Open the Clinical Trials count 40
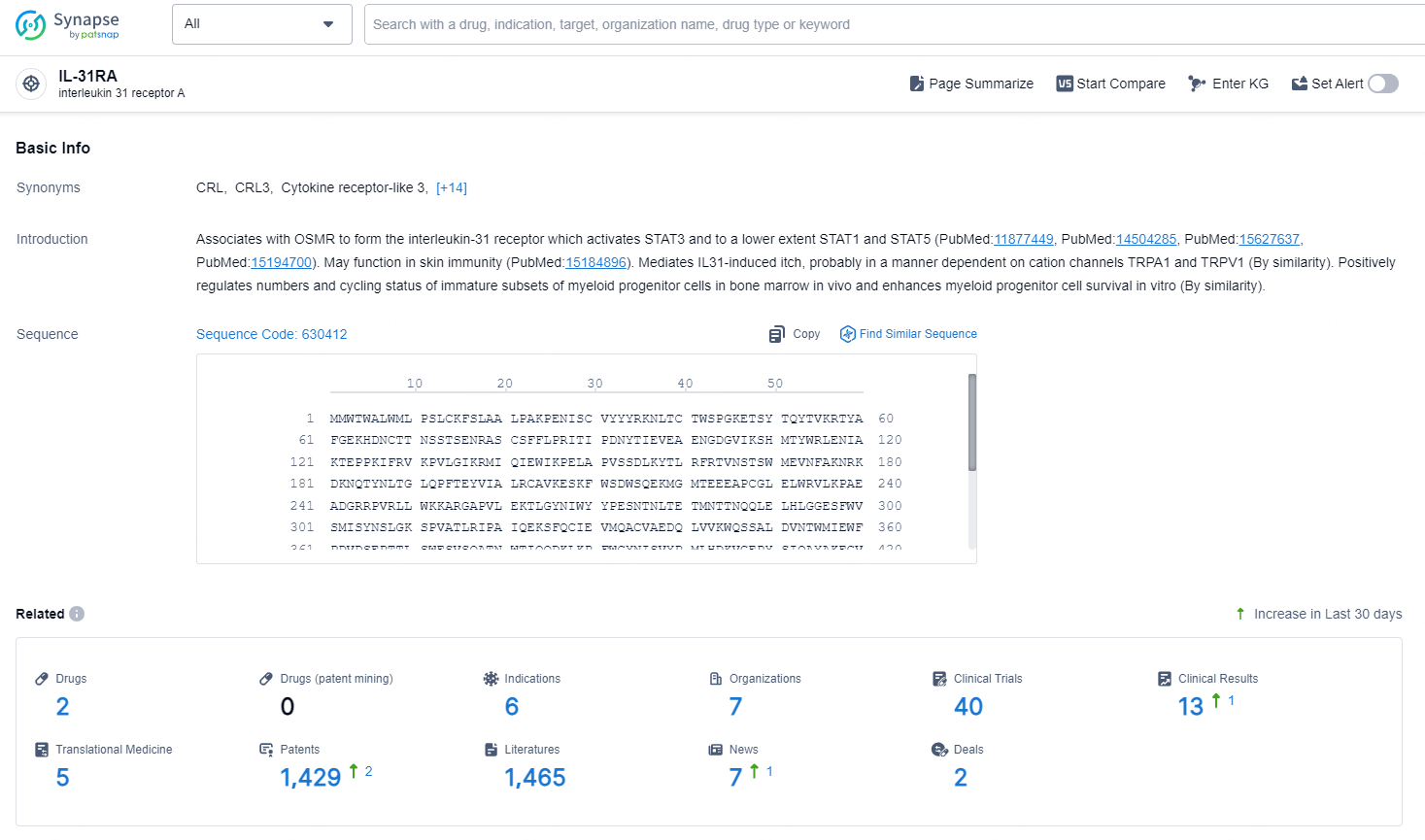The width and height of the screenshot is (1425, 840). tap(967, 707)
